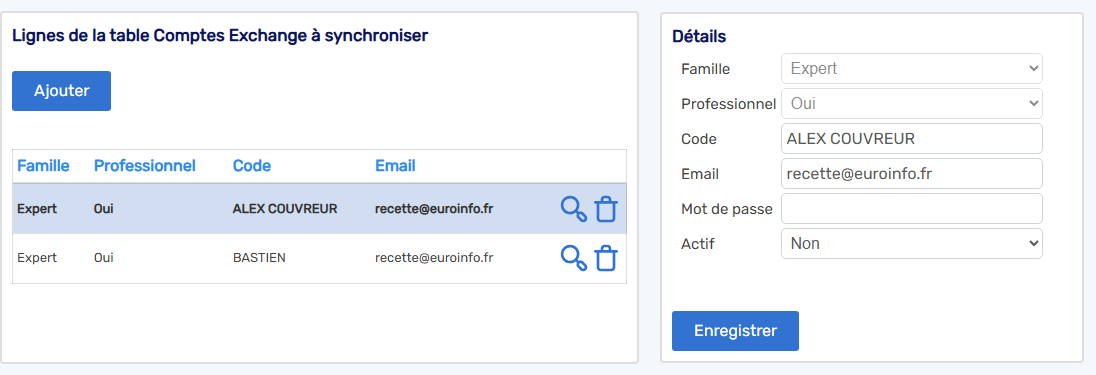The width and height of the screenshot is (1096, 375).
Task: Open the Actif dropdown showing Non
Action: [911, 243]
